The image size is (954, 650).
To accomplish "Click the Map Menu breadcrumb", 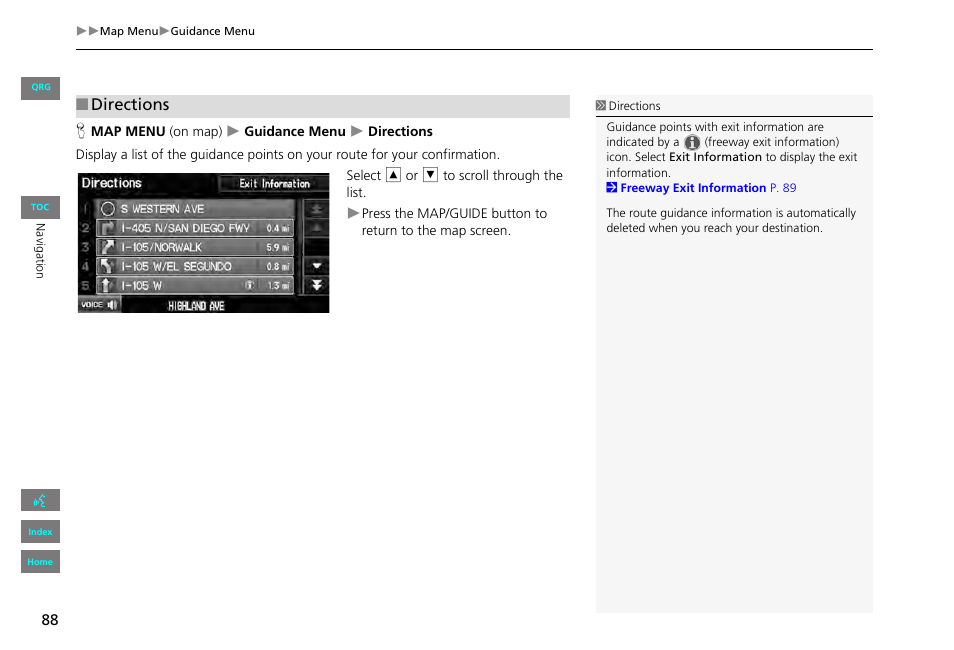I will click(x=128, y=31).
